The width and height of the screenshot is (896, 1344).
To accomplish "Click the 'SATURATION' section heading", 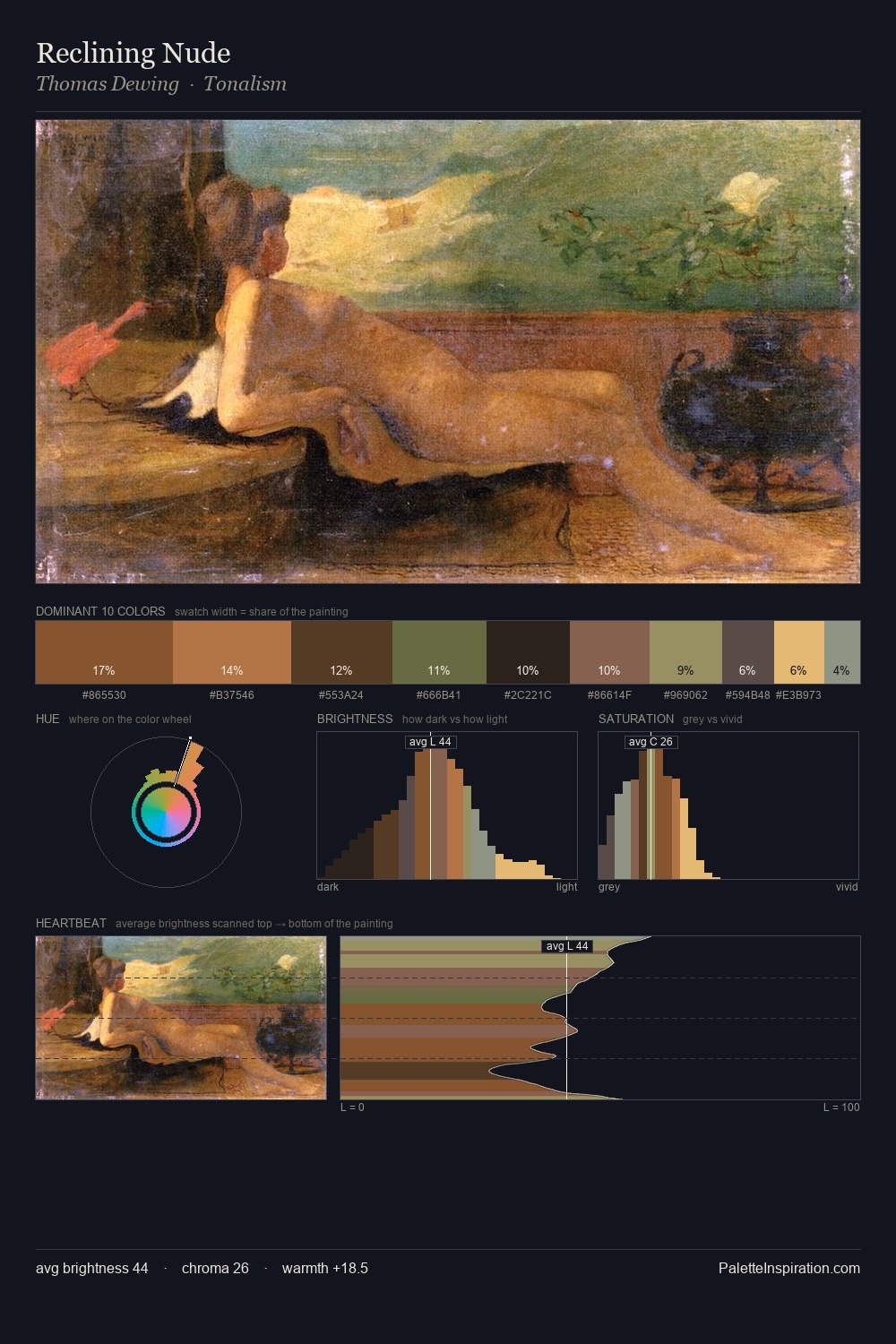I will [636, 719].
